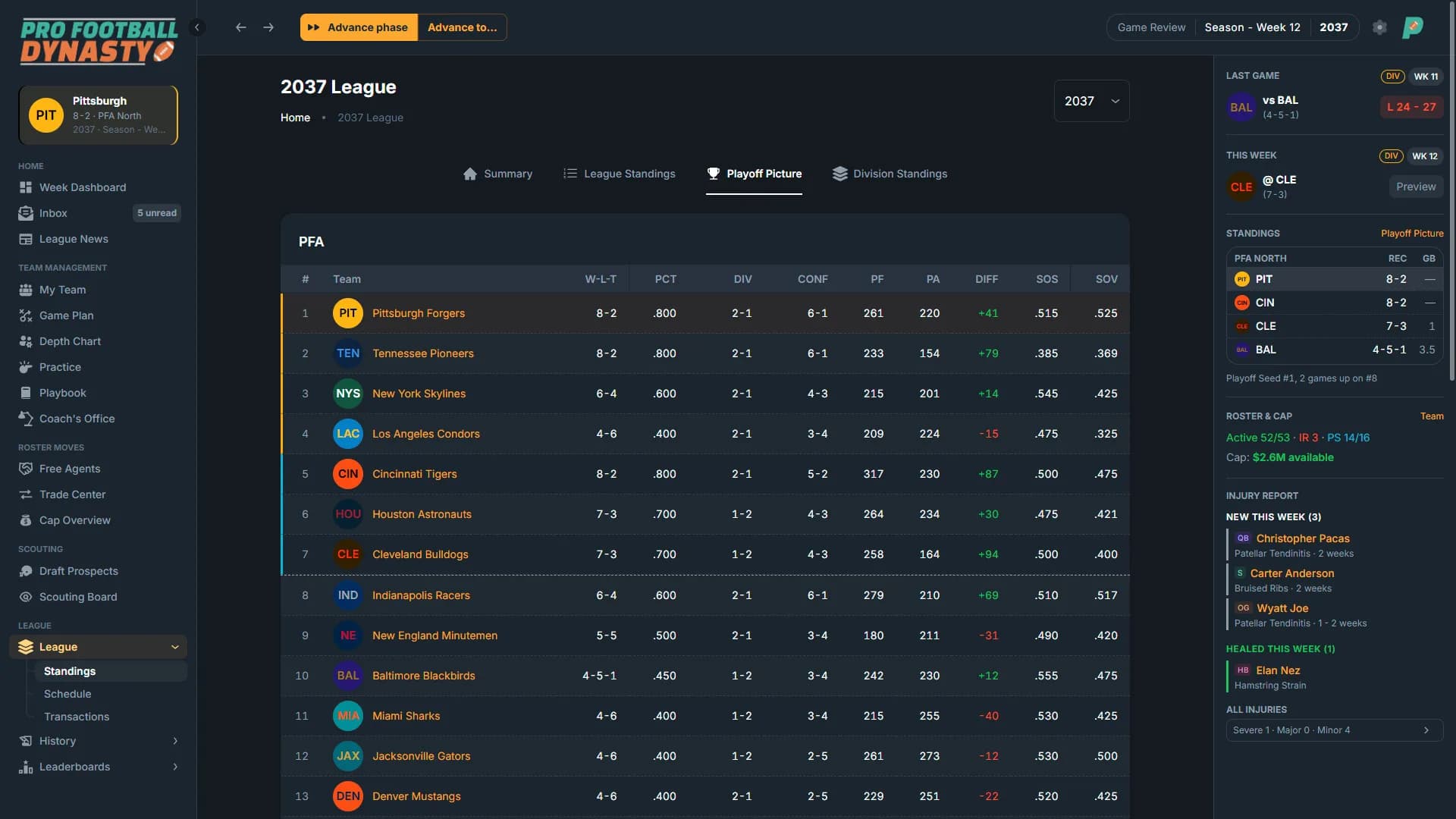Screen dimensions: 1456x819
Task: Switch to the Division Standings tab
Action: tap(890, 174)
